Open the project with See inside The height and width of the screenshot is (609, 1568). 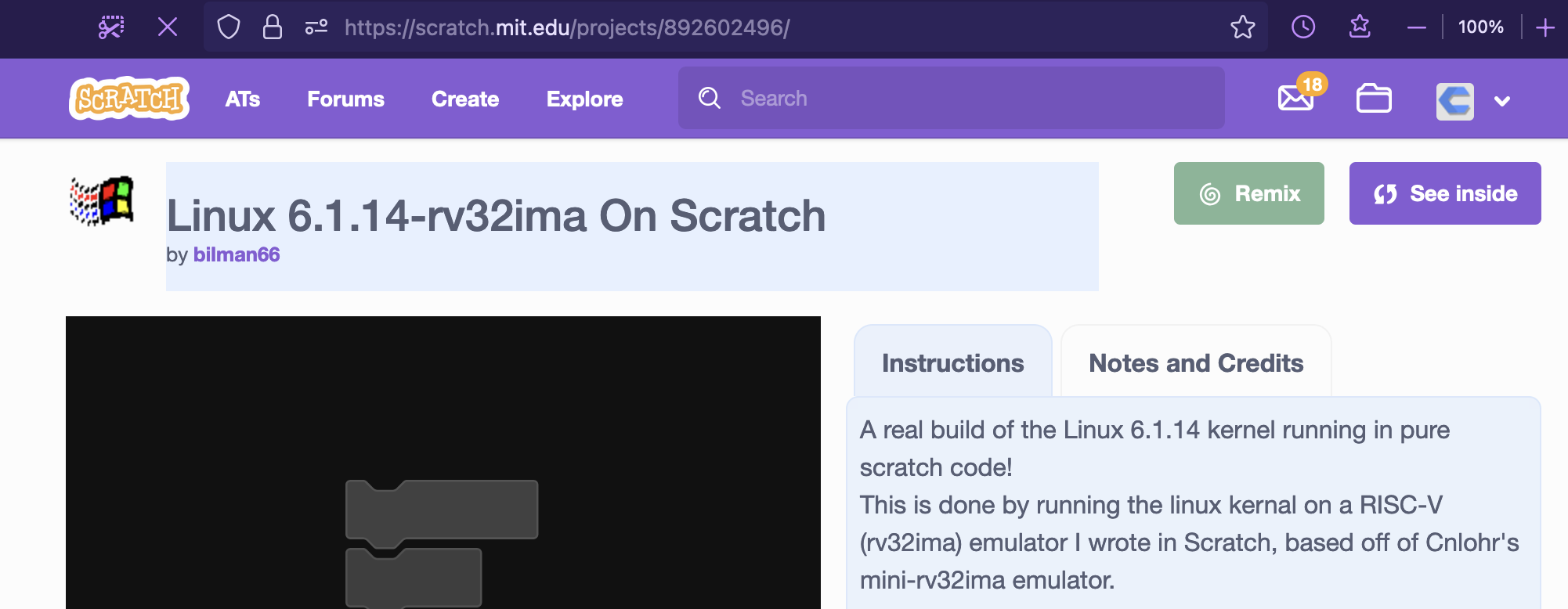point(1445,193)
